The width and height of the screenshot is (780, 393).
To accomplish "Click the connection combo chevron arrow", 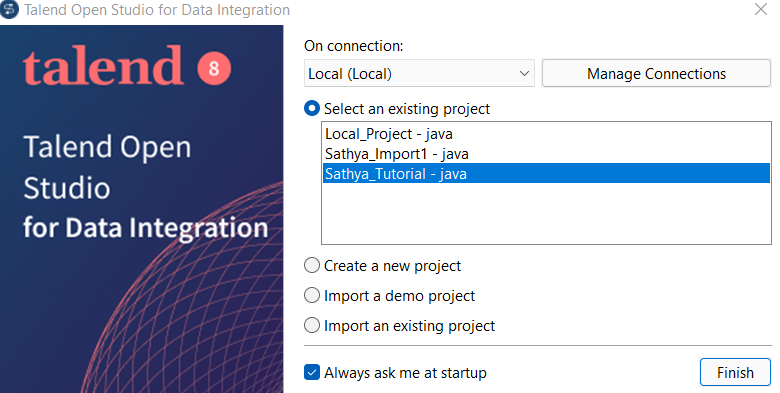I will pos(524,74).
